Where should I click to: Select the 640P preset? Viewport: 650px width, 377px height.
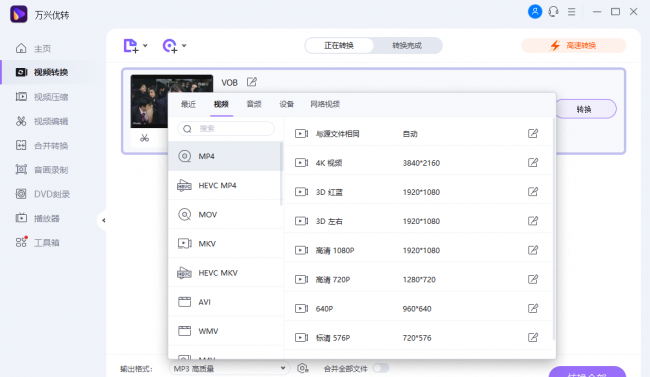point(419,309)
